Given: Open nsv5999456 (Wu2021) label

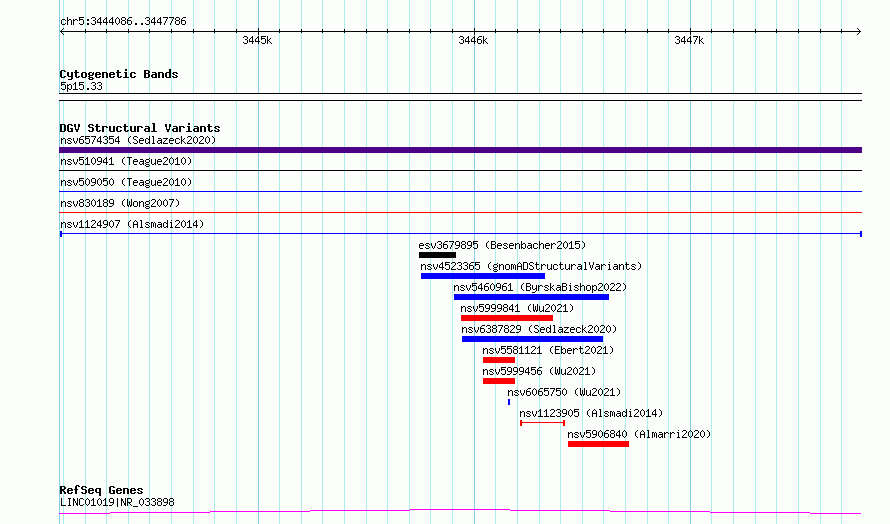Looking at the screenshot, I should pyautogui.click(x=539, y=371).
